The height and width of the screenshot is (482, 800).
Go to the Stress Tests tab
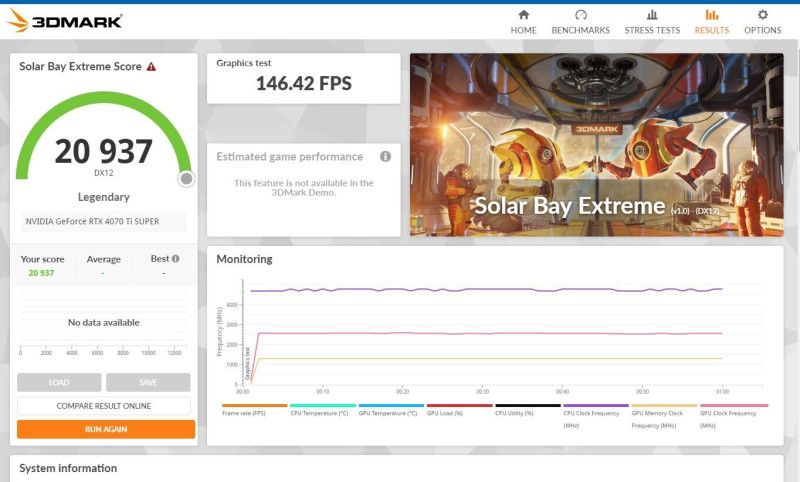[652, 22]
